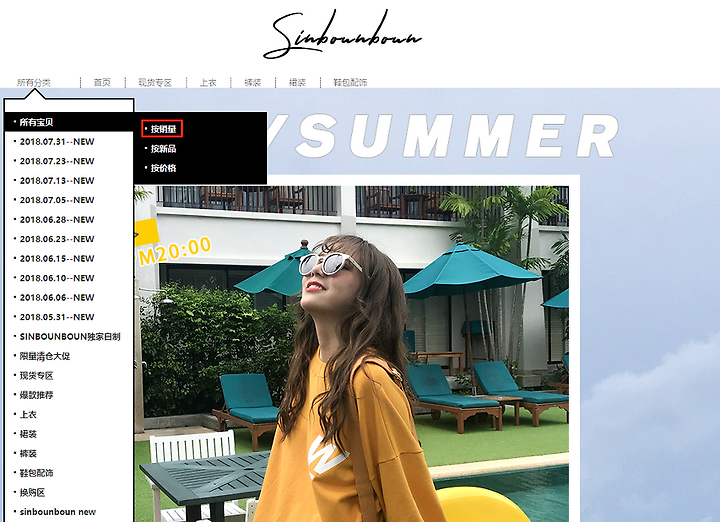This screenshot has height=522, width=720.
Task: Open 裤装 in the top navigation
Action: point(253,83)
